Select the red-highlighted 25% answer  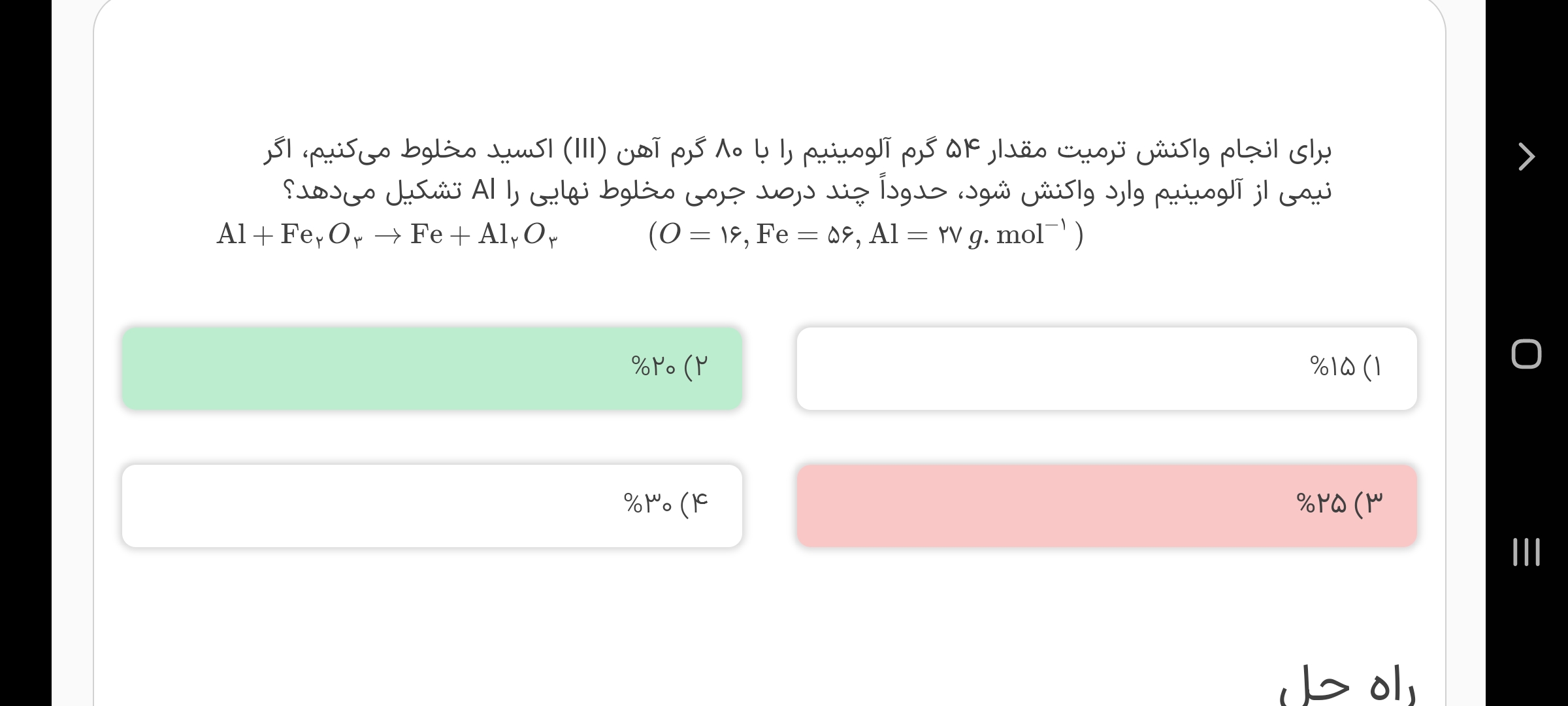(x=1106, y=506)
